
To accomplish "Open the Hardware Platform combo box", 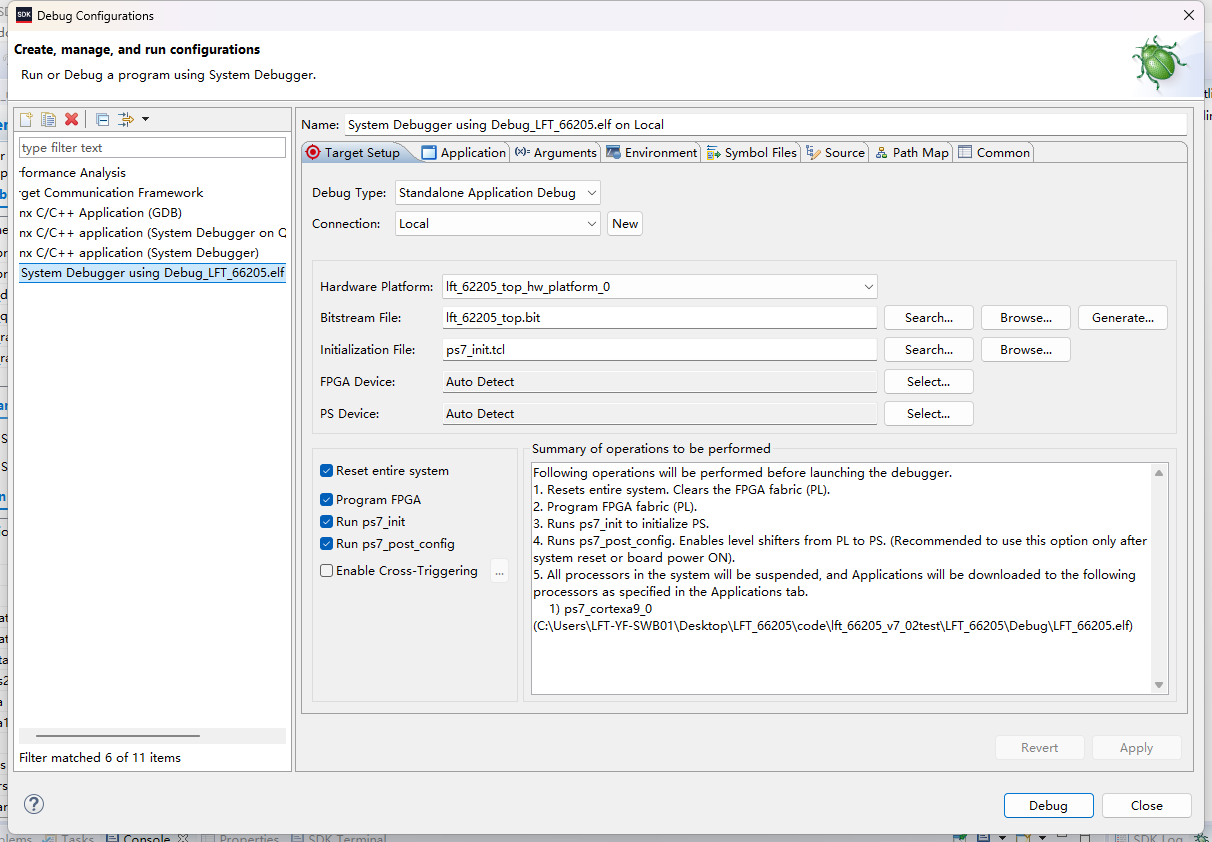I will point(660,287).
